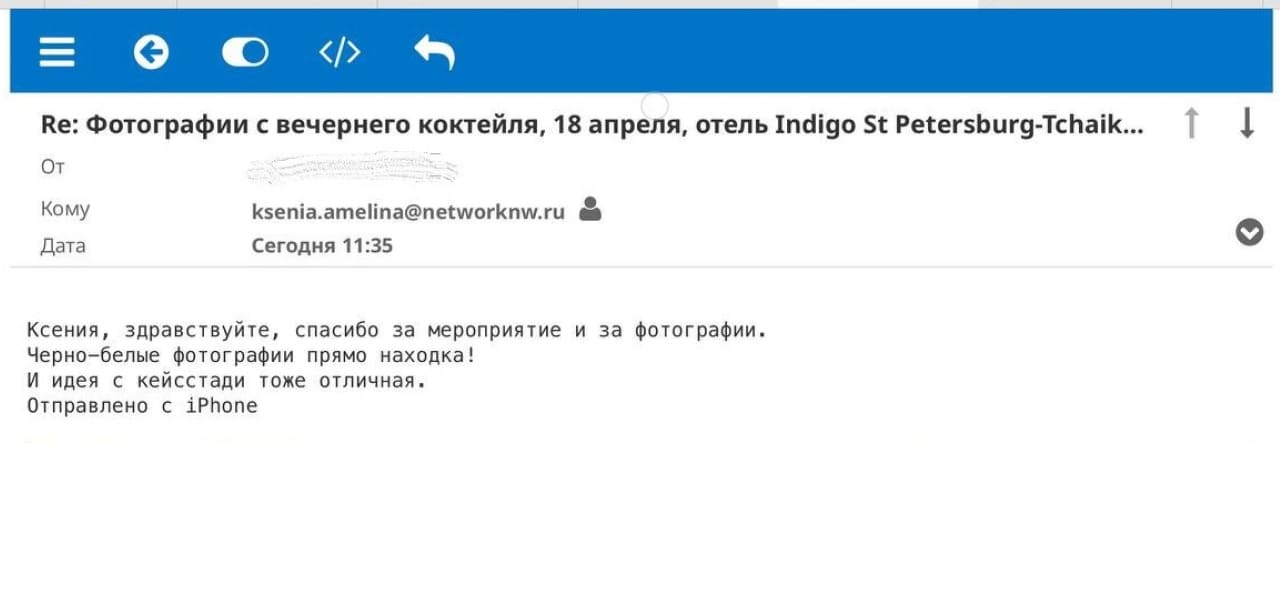The height and width of the screenshot is (600, 1280).
Task: Jump to next message with the down arrow
Action: (x=1247, y=123)
